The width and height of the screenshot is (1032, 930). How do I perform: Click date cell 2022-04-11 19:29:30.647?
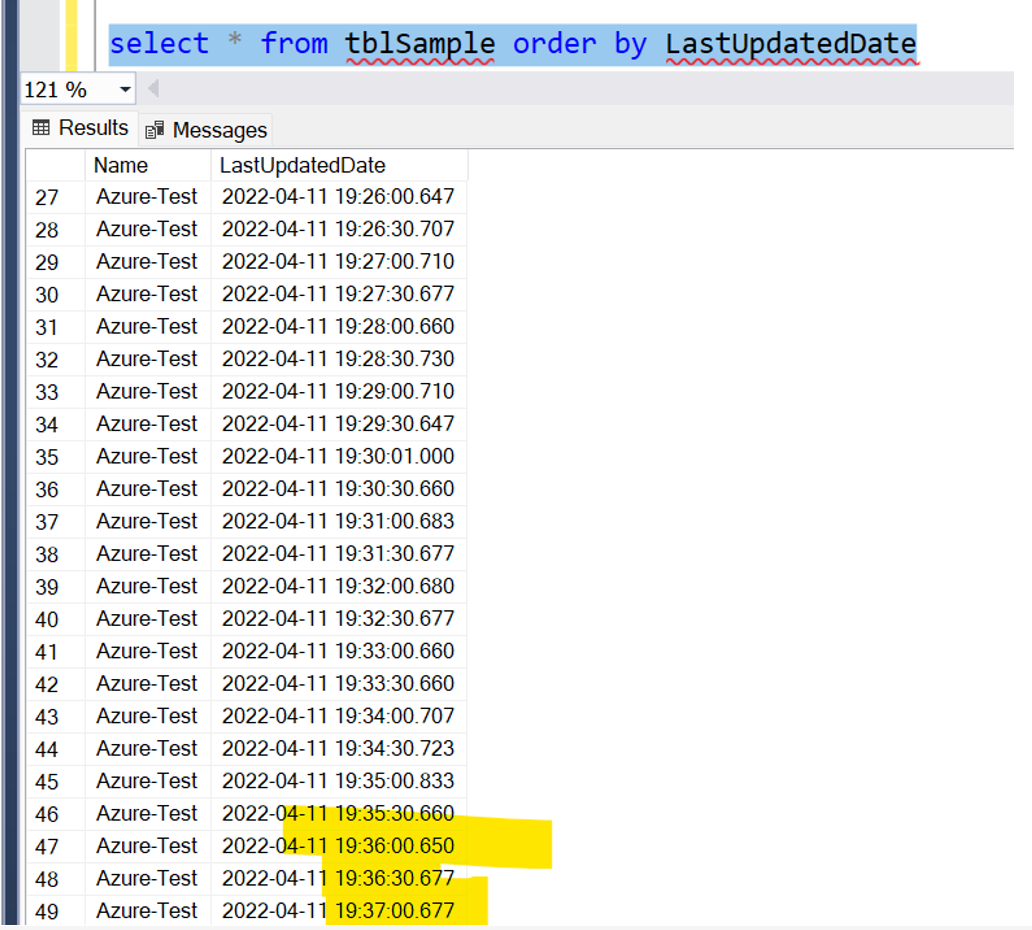click(339, 424)
